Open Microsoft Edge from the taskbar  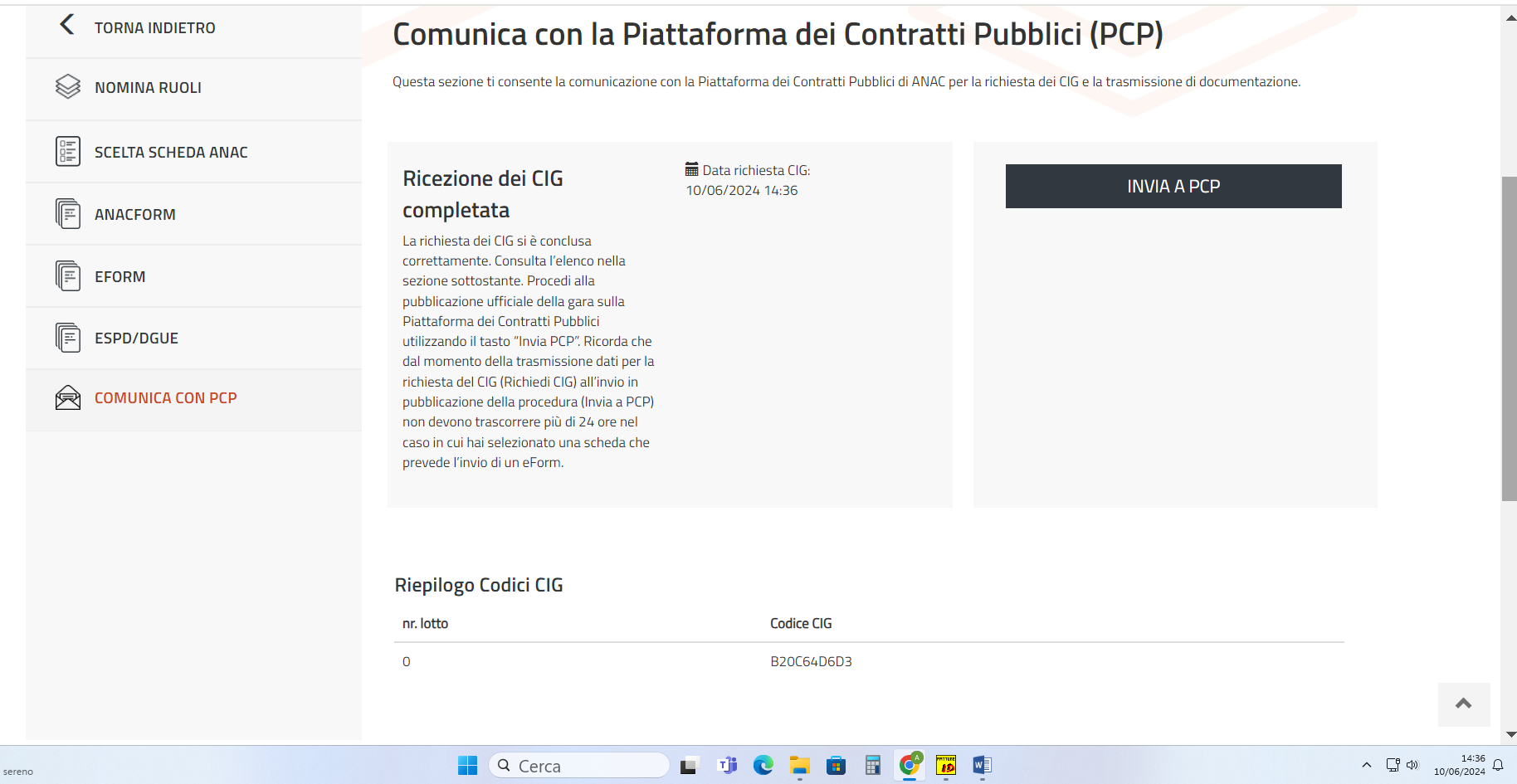(x=763, y=766)
